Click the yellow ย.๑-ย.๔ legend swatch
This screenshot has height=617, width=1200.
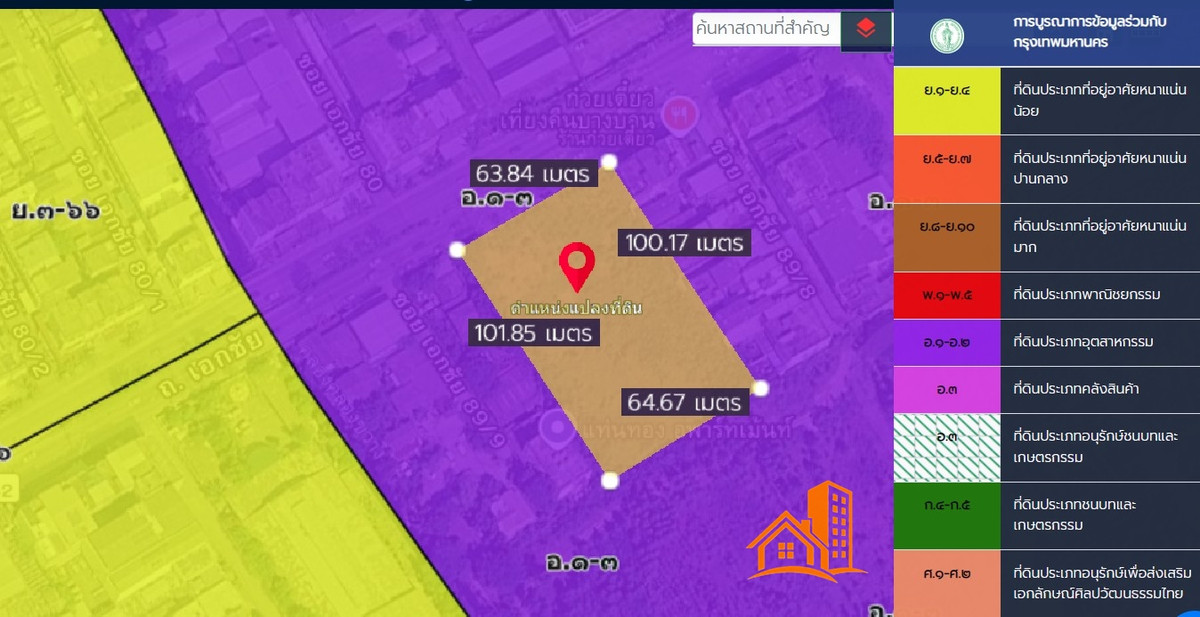946,101
